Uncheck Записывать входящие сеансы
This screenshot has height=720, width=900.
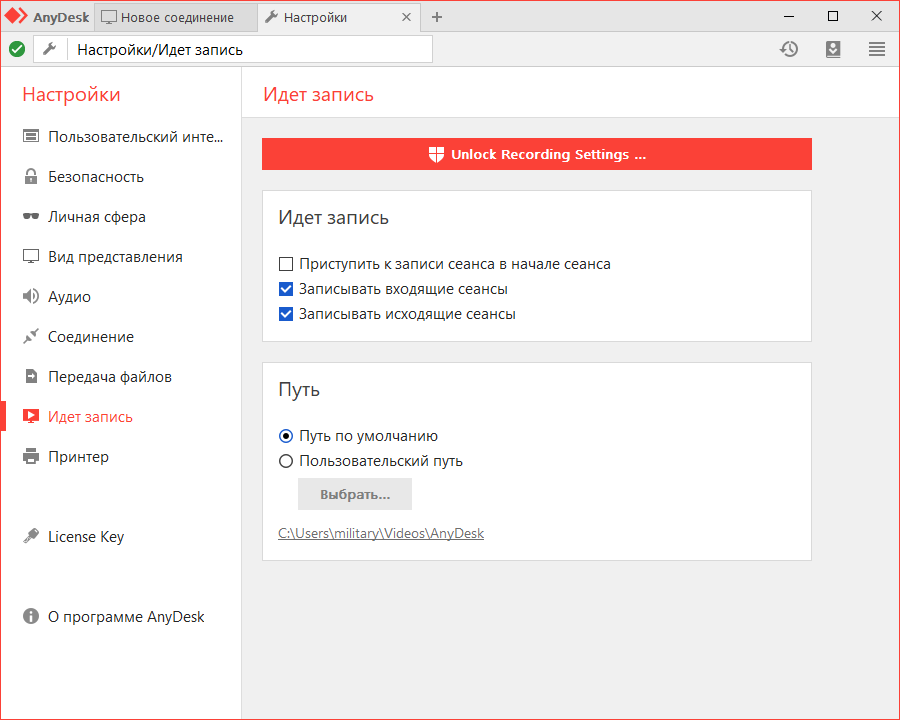point(286,289)
